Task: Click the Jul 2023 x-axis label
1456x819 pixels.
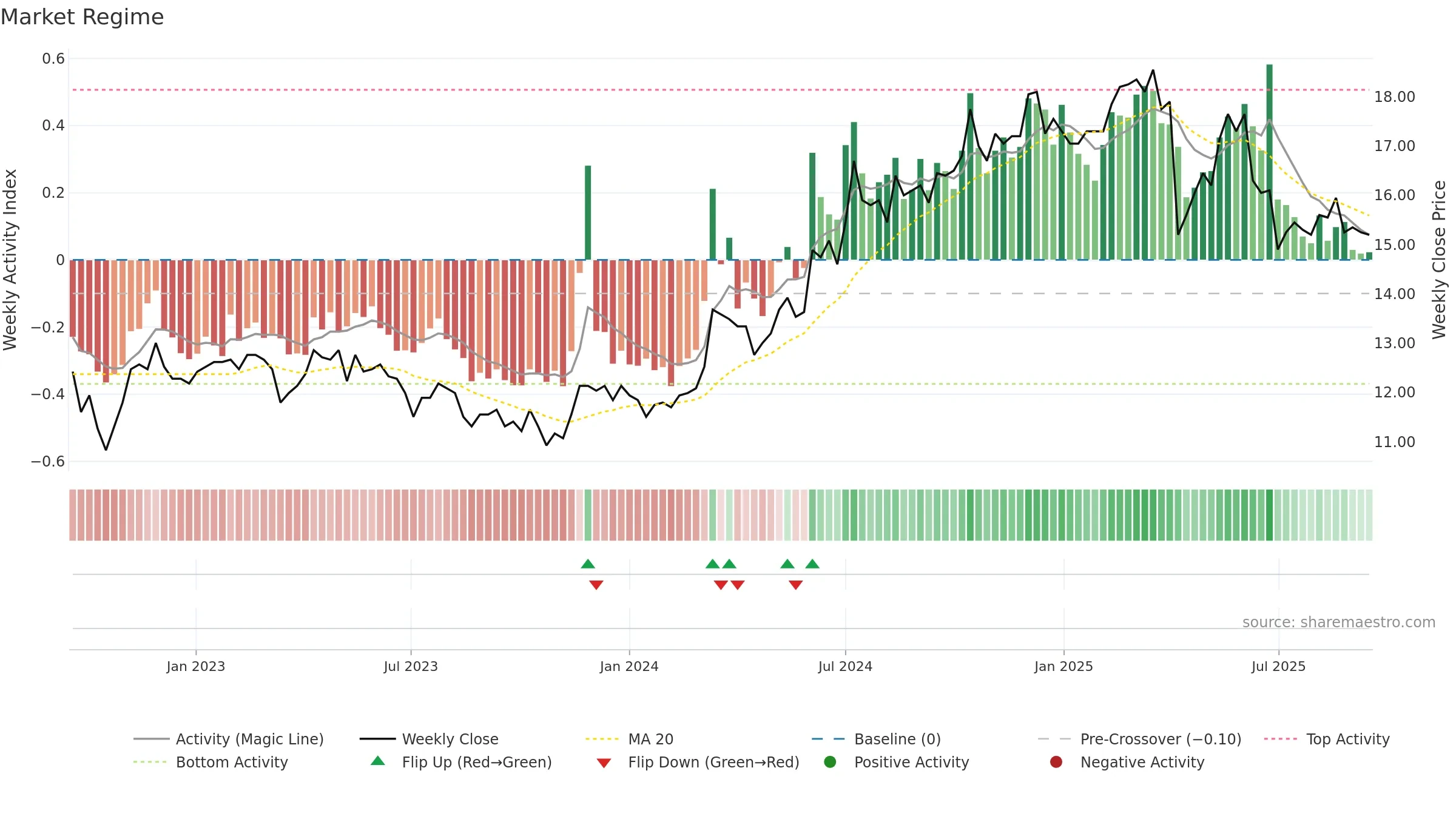Action: pyautogui.click(x=411, y=667)
